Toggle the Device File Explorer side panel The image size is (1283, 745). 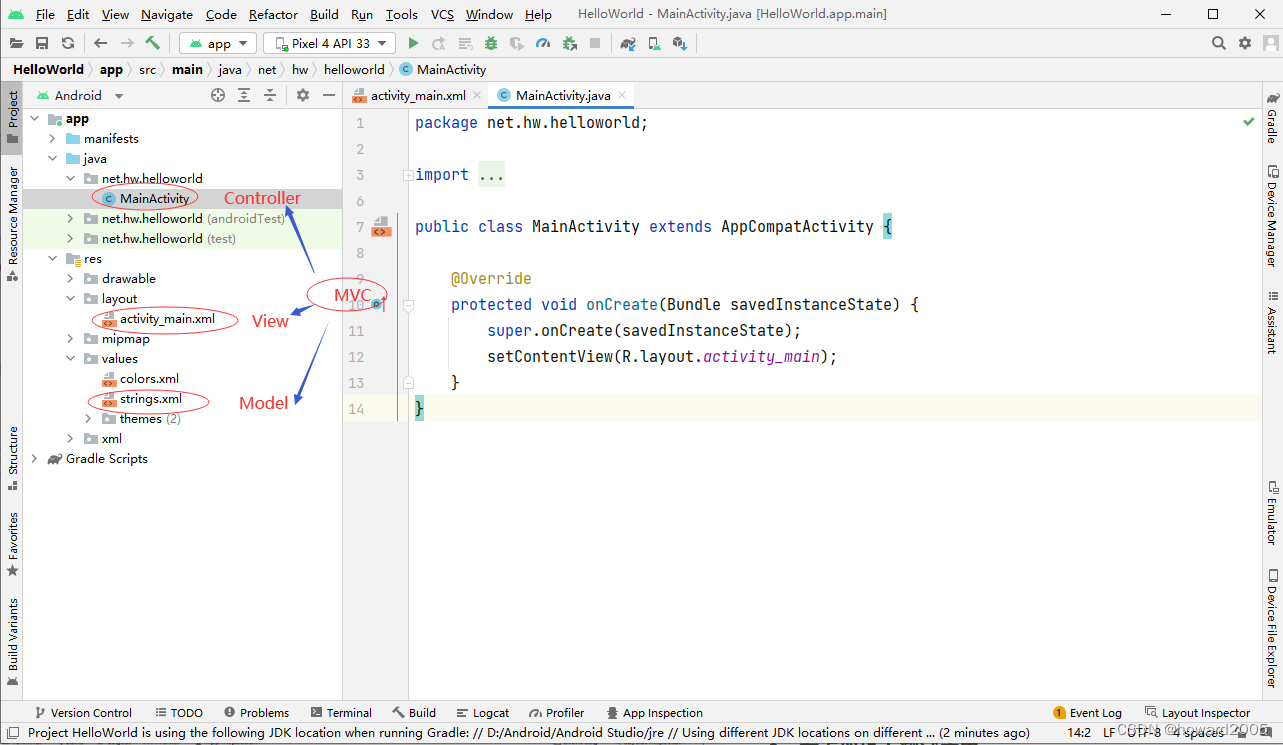1272,628
